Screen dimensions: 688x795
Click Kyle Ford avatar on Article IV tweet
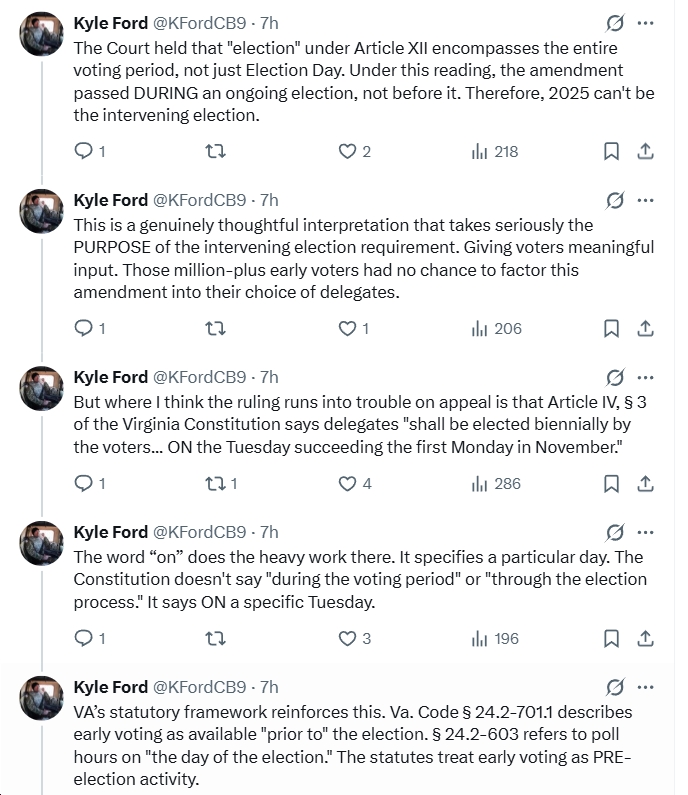coord(42,388)
